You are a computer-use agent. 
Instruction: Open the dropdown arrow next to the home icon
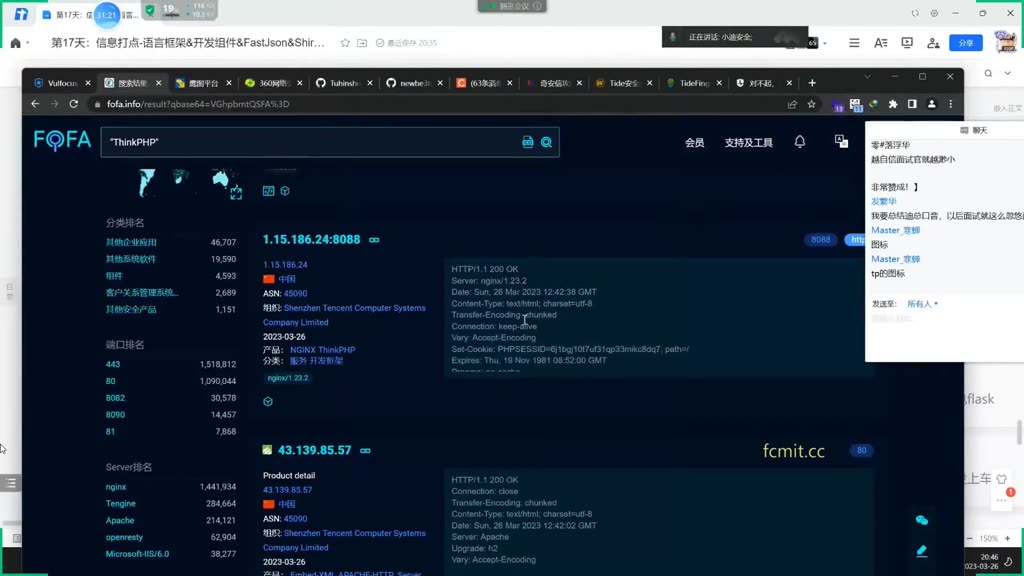pos(28,43)
